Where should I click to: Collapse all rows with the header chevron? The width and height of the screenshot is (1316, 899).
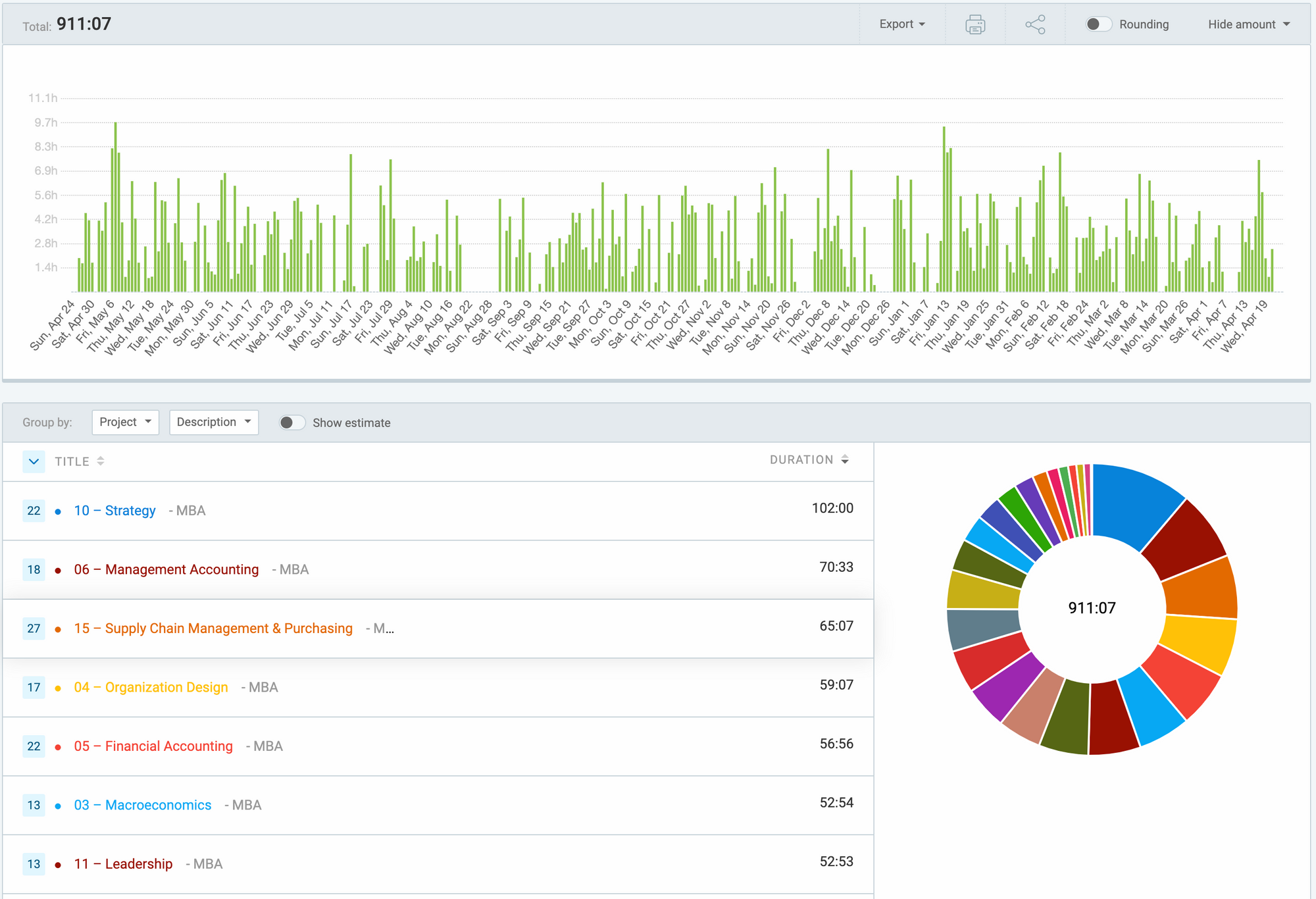tap(34, 461)
